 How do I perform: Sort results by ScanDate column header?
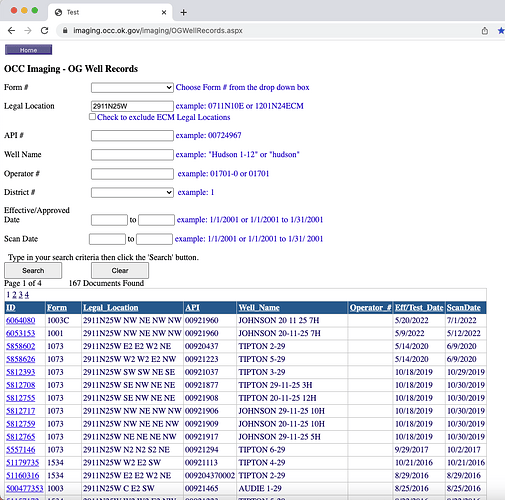pyautogui.click(x=464, y=308)
